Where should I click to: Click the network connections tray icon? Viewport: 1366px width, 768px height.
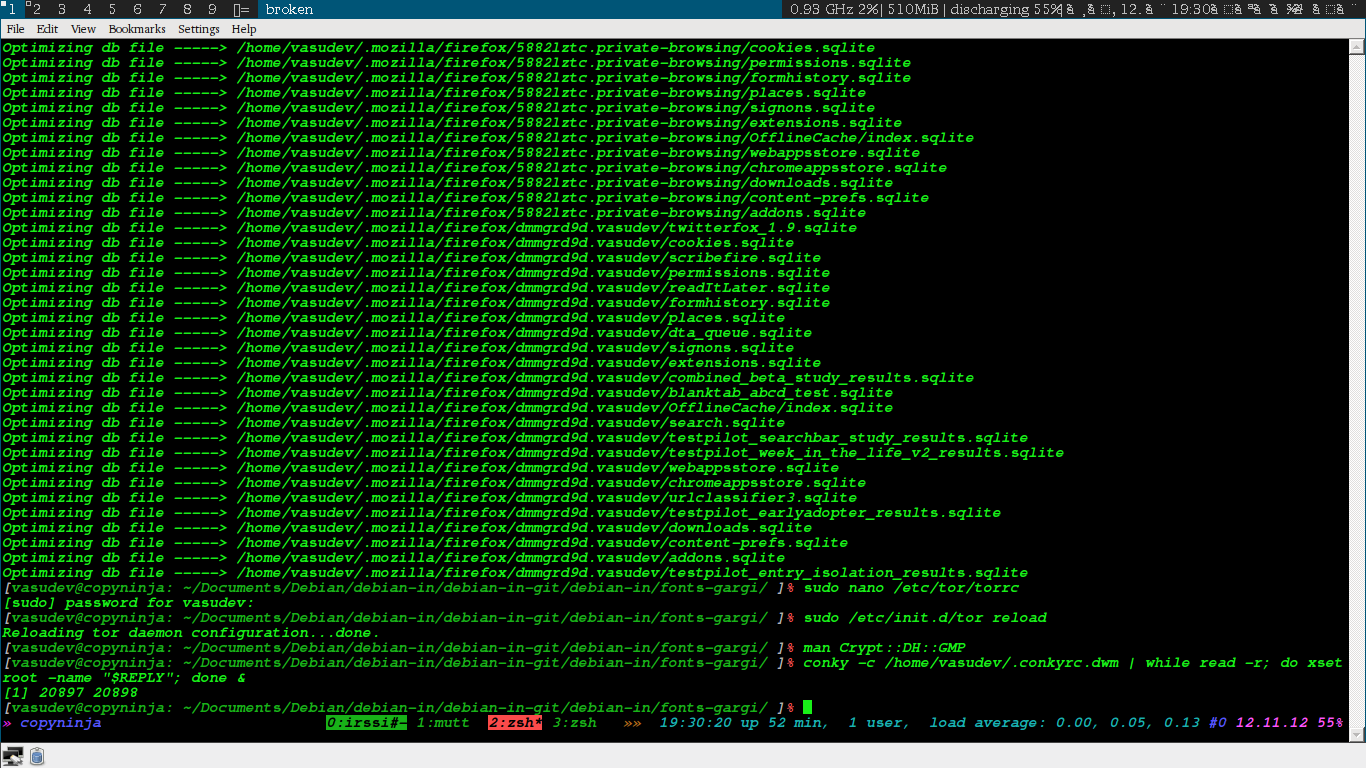click(x=13, y=756)
